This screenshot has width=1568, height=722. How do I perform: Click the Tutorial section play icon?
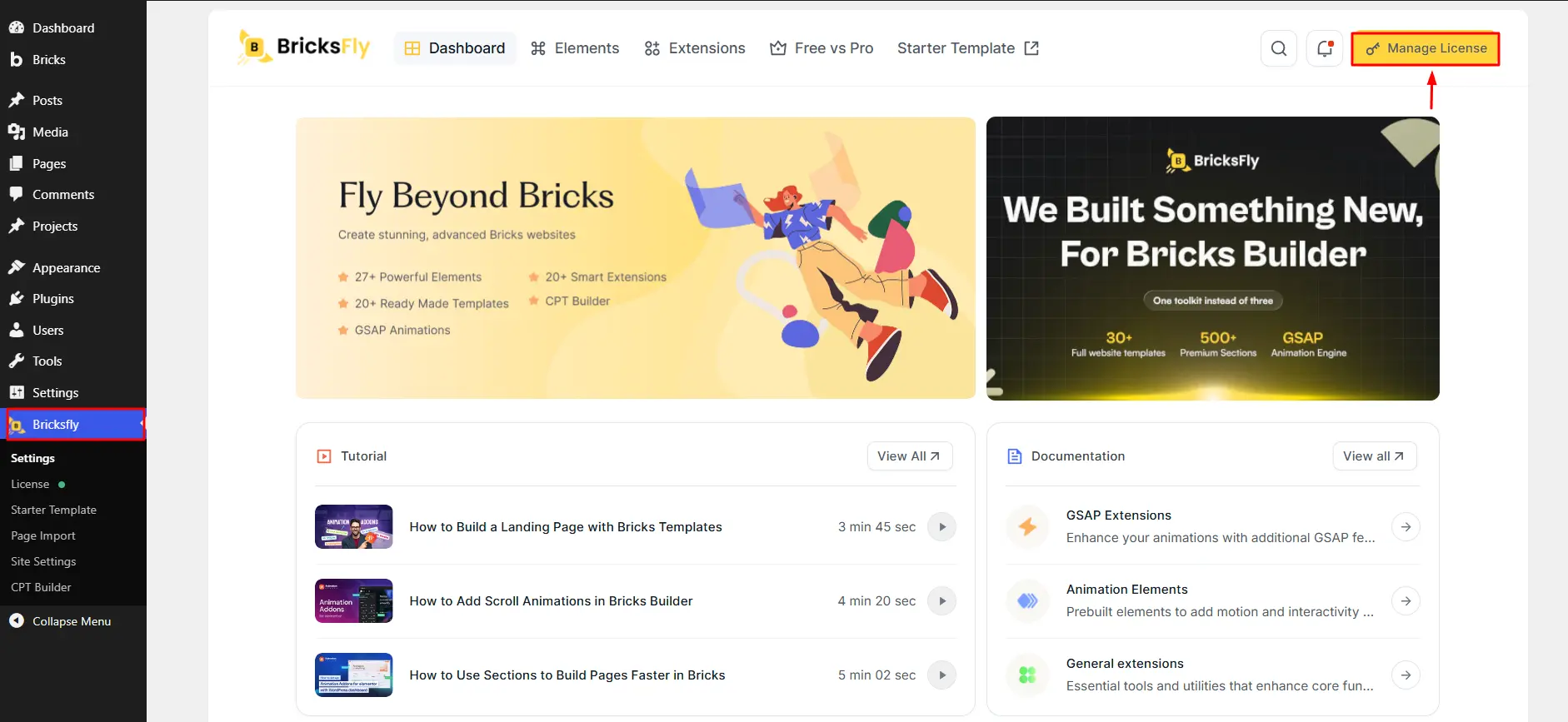(324, 456)
